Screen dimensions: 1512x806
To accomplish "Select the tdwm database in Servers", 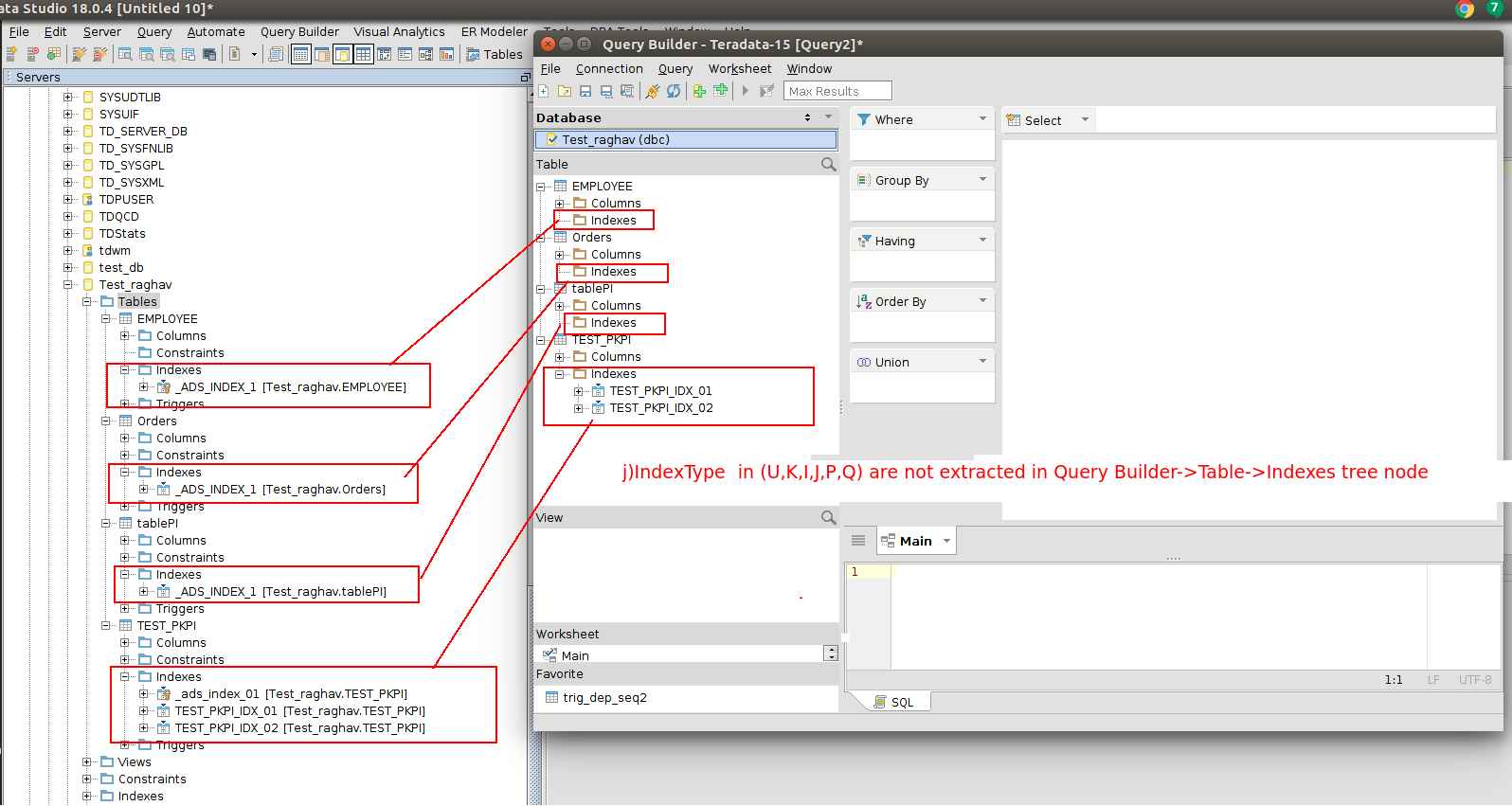I will [x=115, y=251].
